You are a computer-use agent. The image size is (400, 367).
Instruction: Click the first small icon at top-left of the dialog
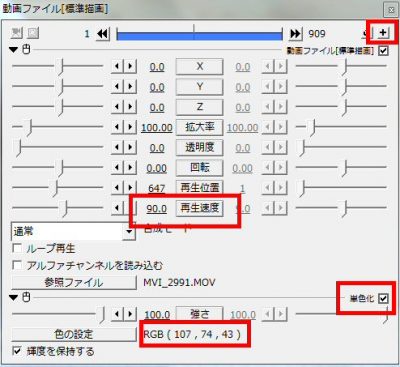(17, 33)
